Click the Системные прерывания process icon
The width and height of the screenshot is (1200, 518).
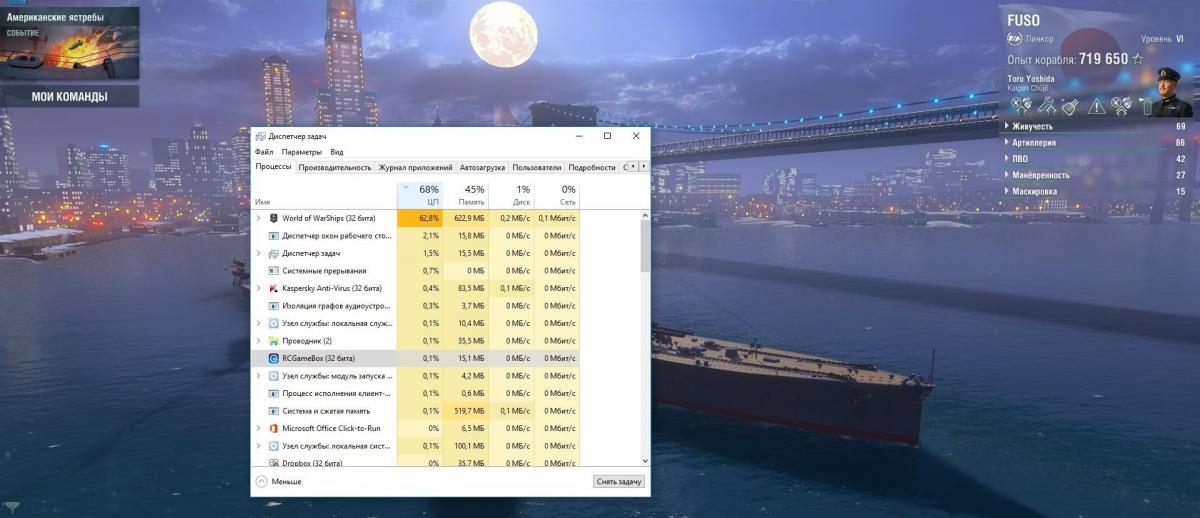pyautogui.click(x=274, y=271)
